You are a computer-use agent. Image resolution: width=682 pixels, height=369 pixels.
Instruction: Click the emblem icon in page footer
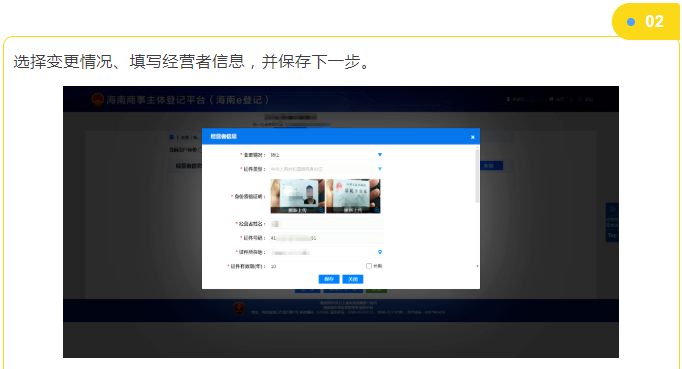point(239,309)
